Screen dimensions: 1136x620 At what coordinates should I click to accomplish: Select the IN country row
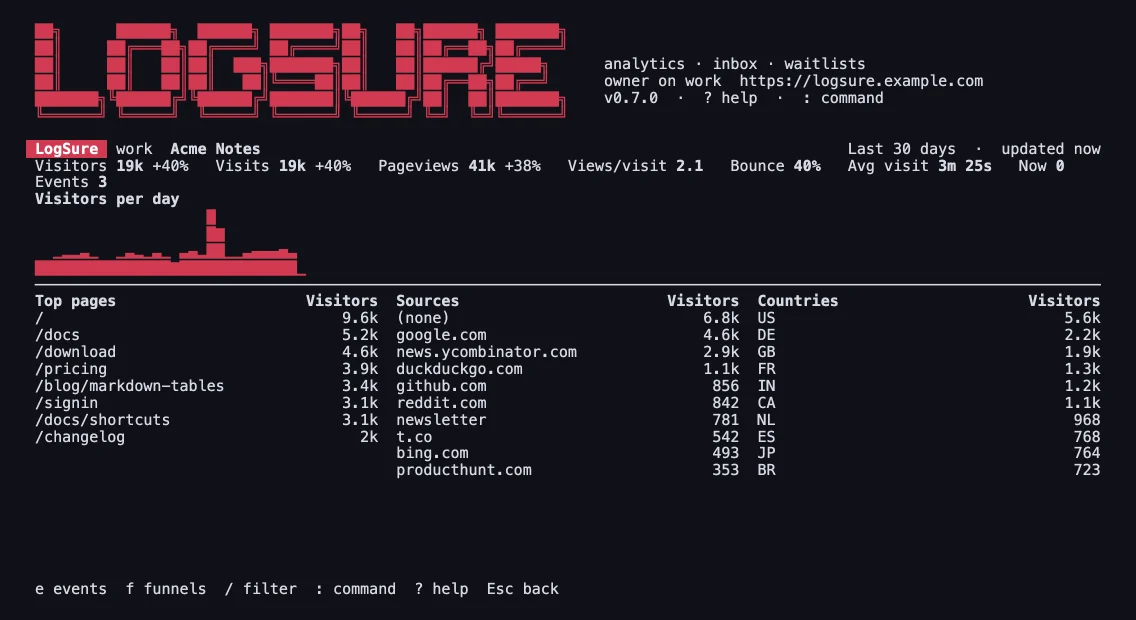(x=929, y=386)
